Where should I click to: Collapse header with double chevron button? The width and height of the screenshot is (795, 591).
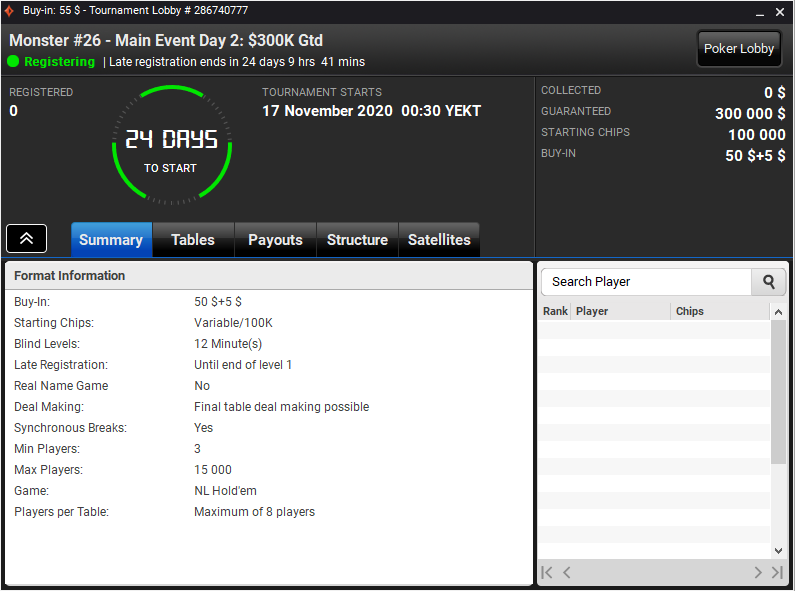tap(26, 238)
